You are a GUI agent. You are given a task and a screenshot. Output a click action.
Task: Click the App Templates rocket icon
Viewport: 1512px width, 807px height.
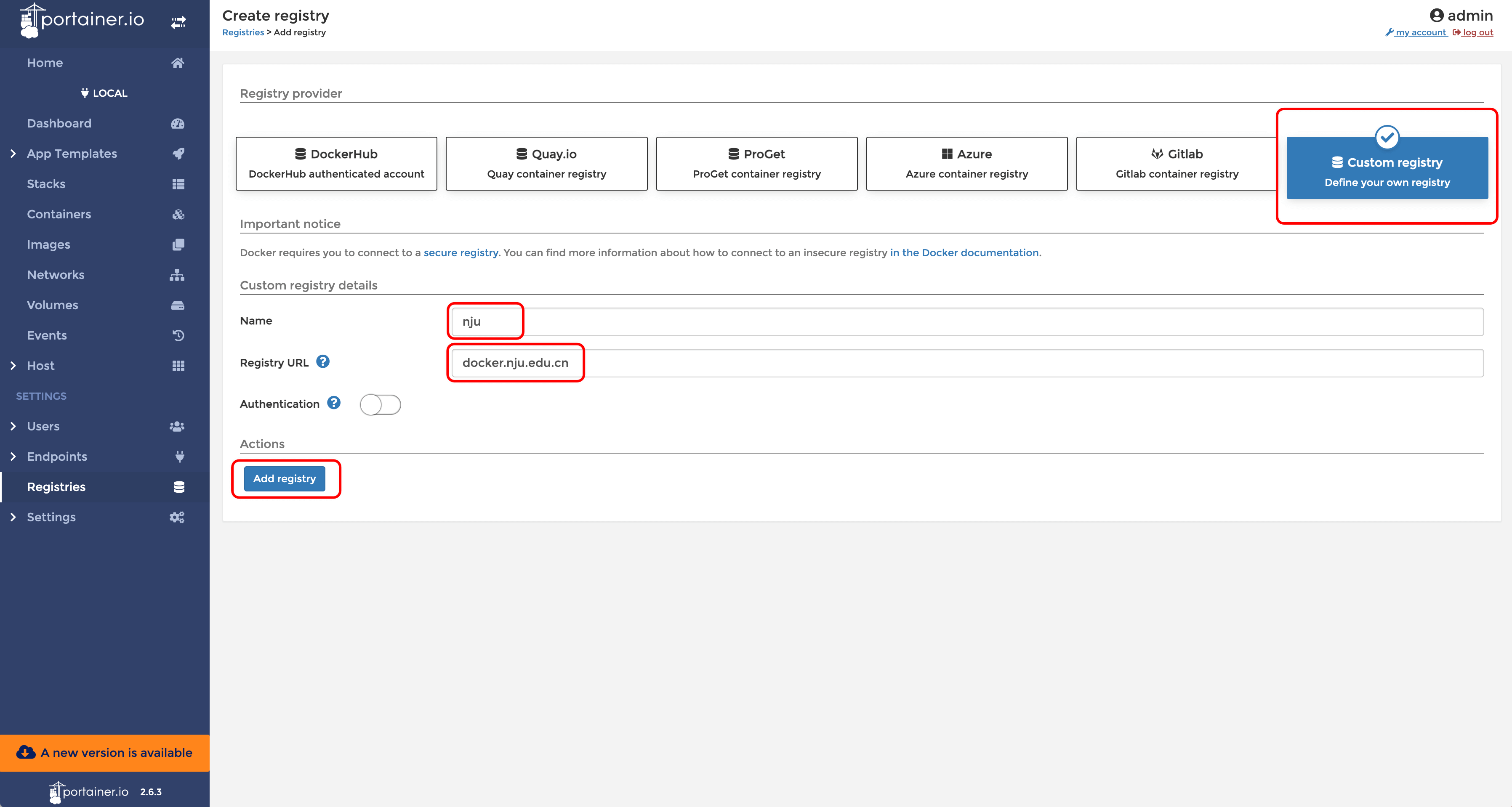(178, 154)
